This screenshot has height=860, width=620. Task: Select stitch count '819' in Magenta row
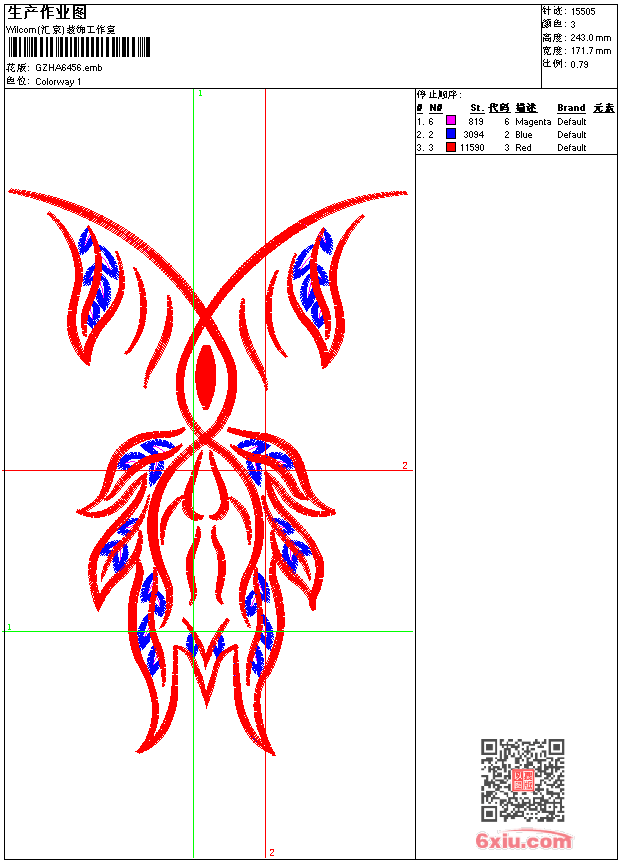pos(476,122)
